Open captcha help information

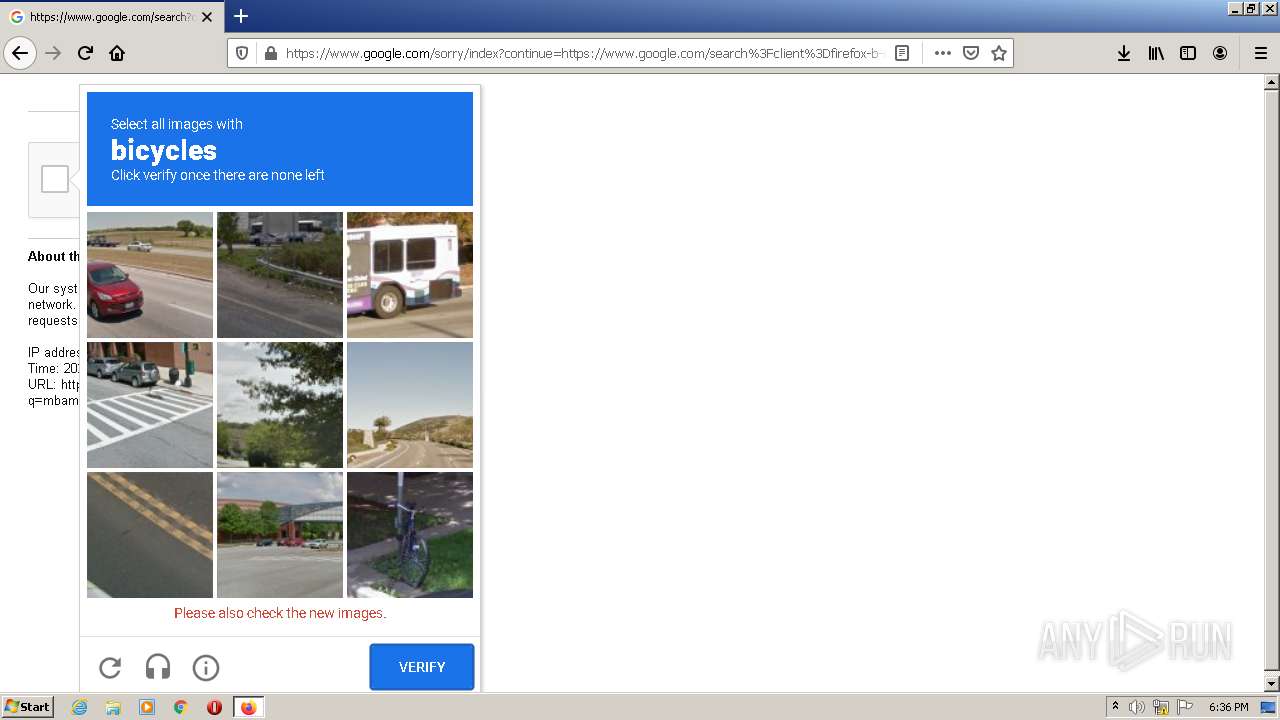(206, 667)
